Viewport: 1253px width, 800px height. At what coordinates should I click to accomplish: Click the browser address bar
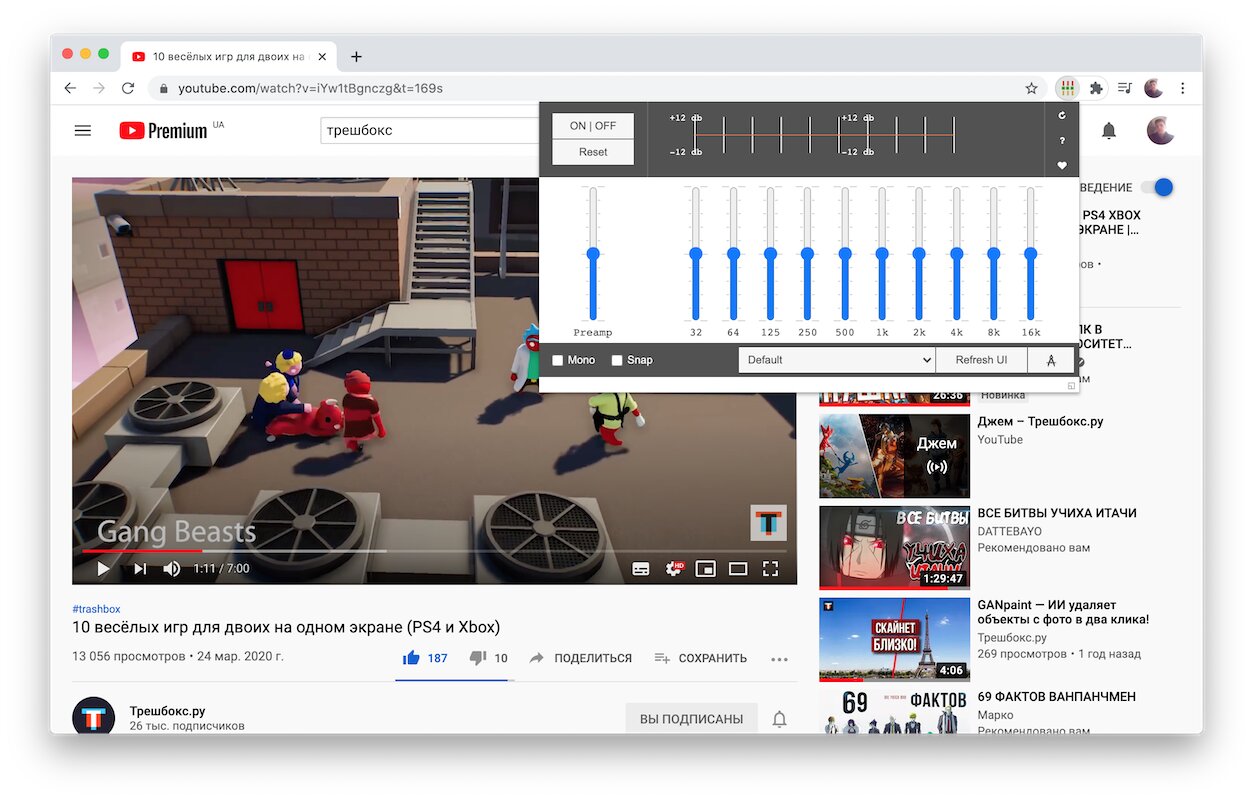[x=596, y=88]
